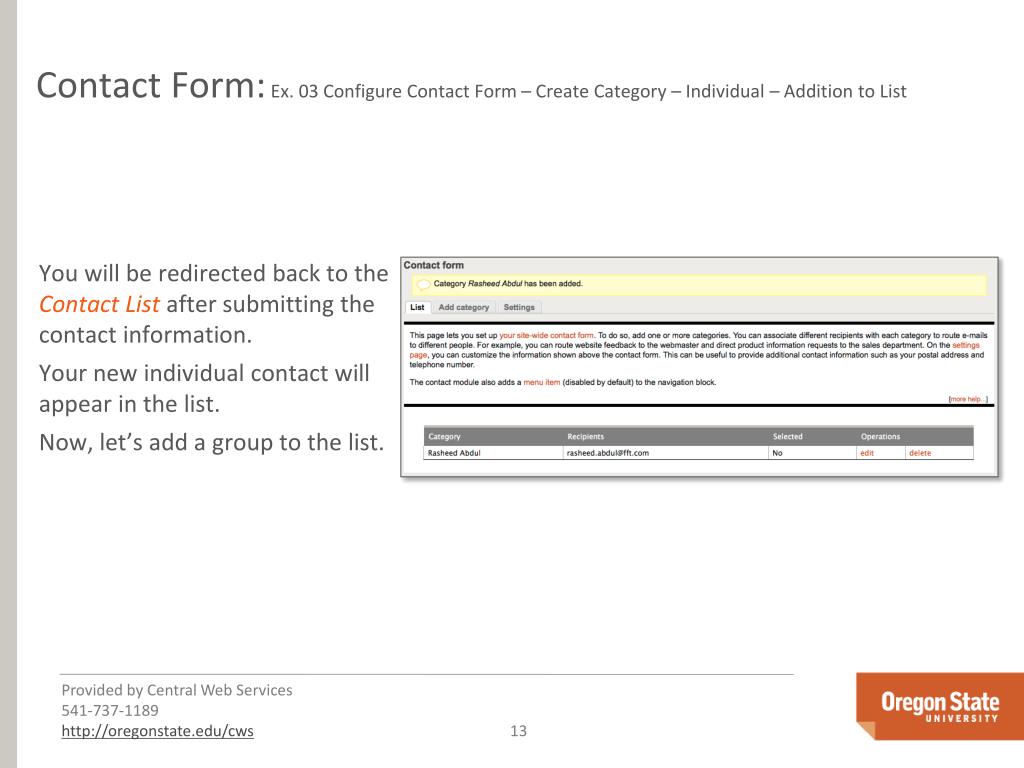Screen dimensions: 1024x768
Task: Click the Oregon State University logo
Action: [940, 706]
